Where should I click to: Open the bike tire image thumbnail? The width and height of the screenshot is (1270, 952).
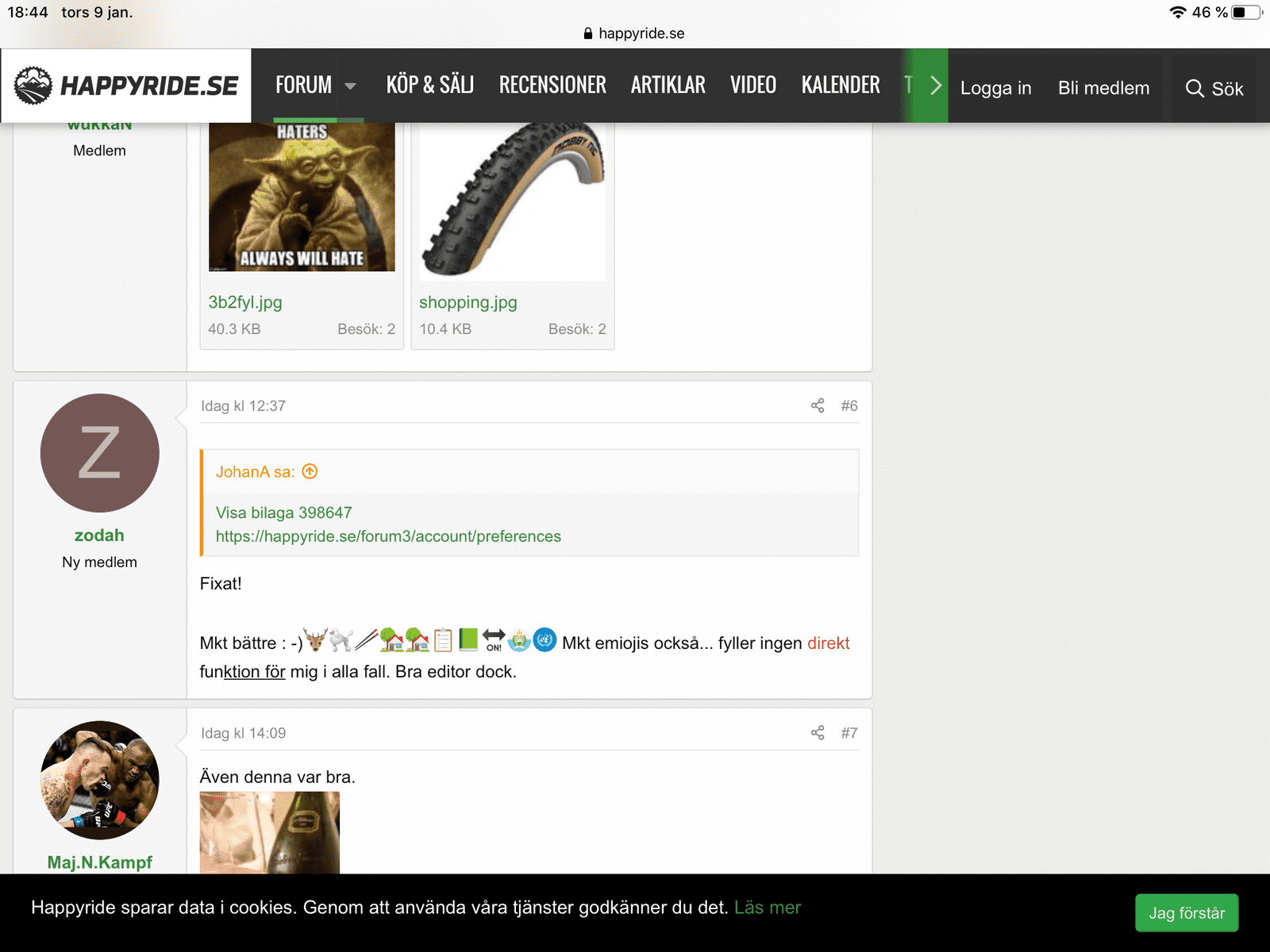pyautogui.click(x=513, y=201)
